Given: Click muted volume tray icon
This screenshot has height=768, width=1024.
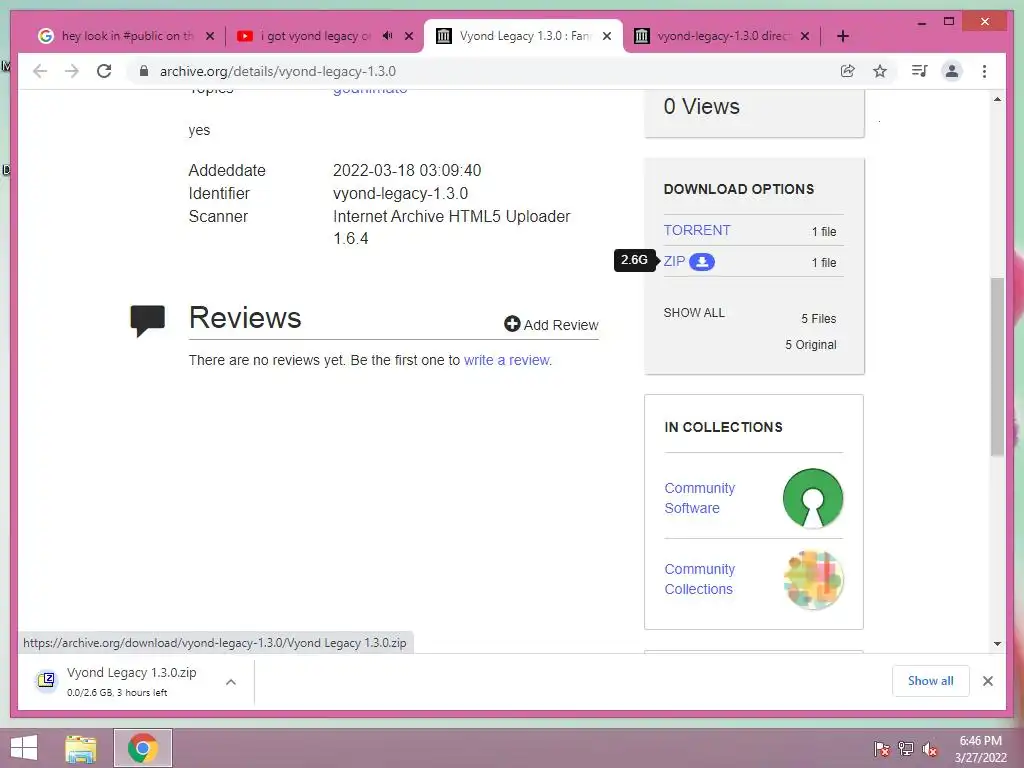Looking at the screenshot, I should point(930,748).
